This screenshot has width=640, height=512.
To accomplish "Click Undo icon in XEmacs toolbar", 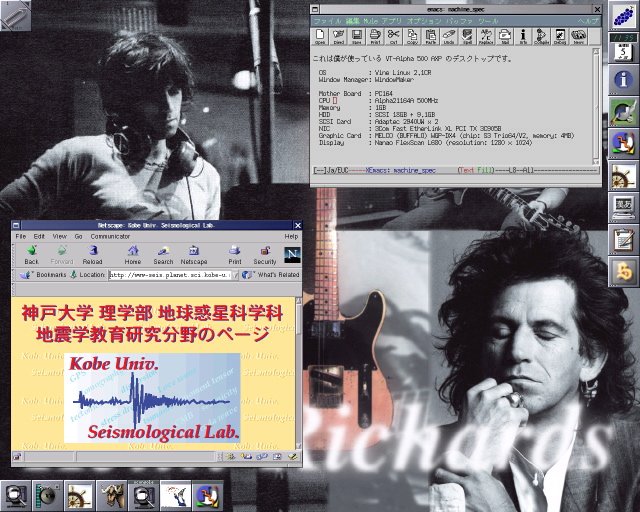I will [449, 36].
